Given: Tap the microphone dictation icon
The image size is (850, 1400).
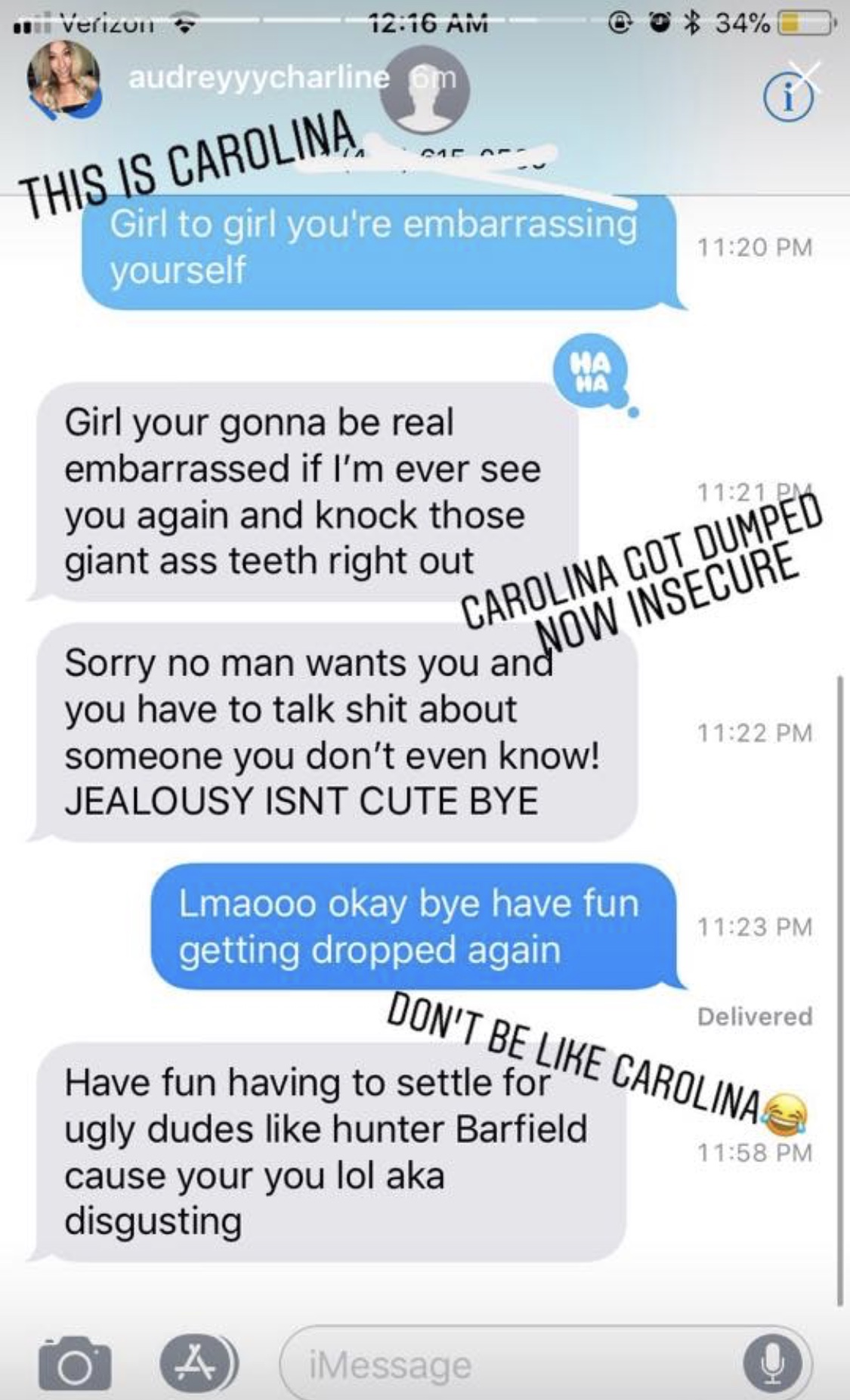Looking at the screenshot, I should [771, 1363].
